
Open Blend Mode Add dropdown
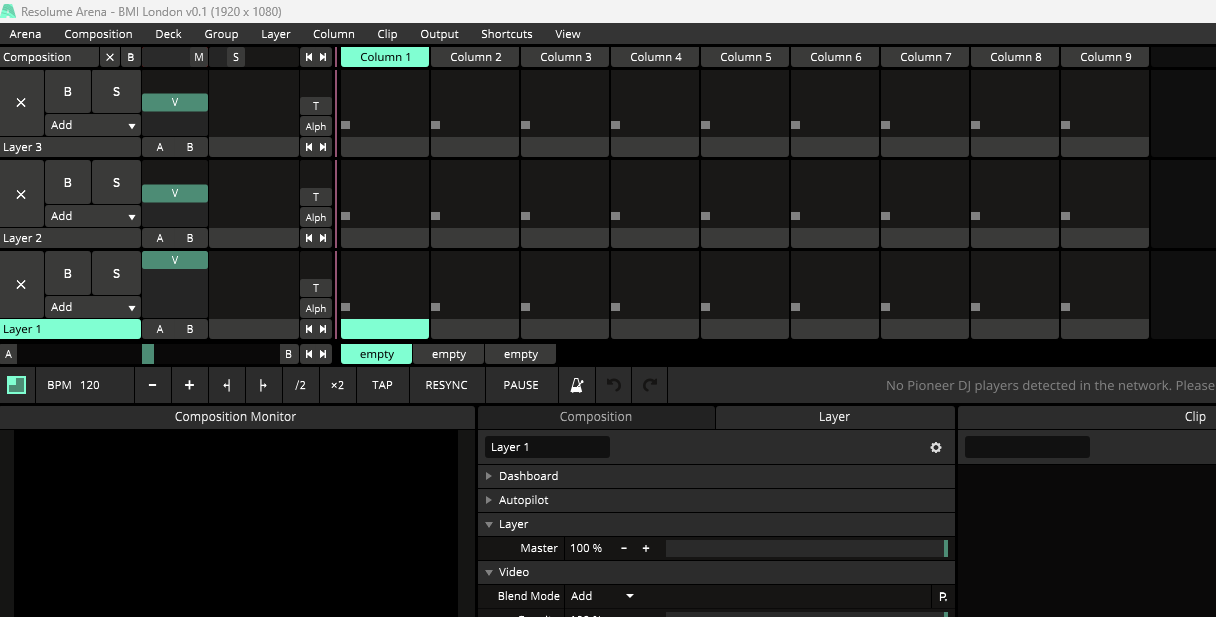point(602,596)
